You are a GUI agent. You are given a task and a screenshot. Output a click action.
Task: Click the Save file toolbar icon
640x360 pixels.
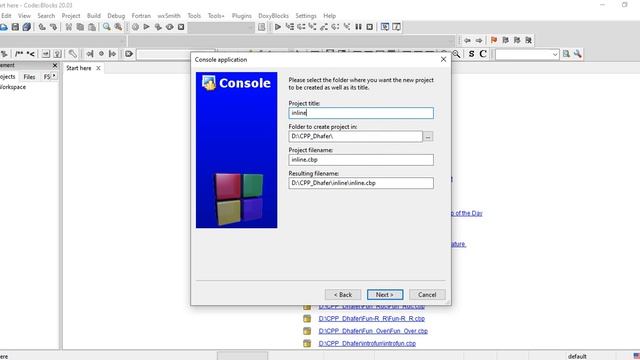coord(15,27)
